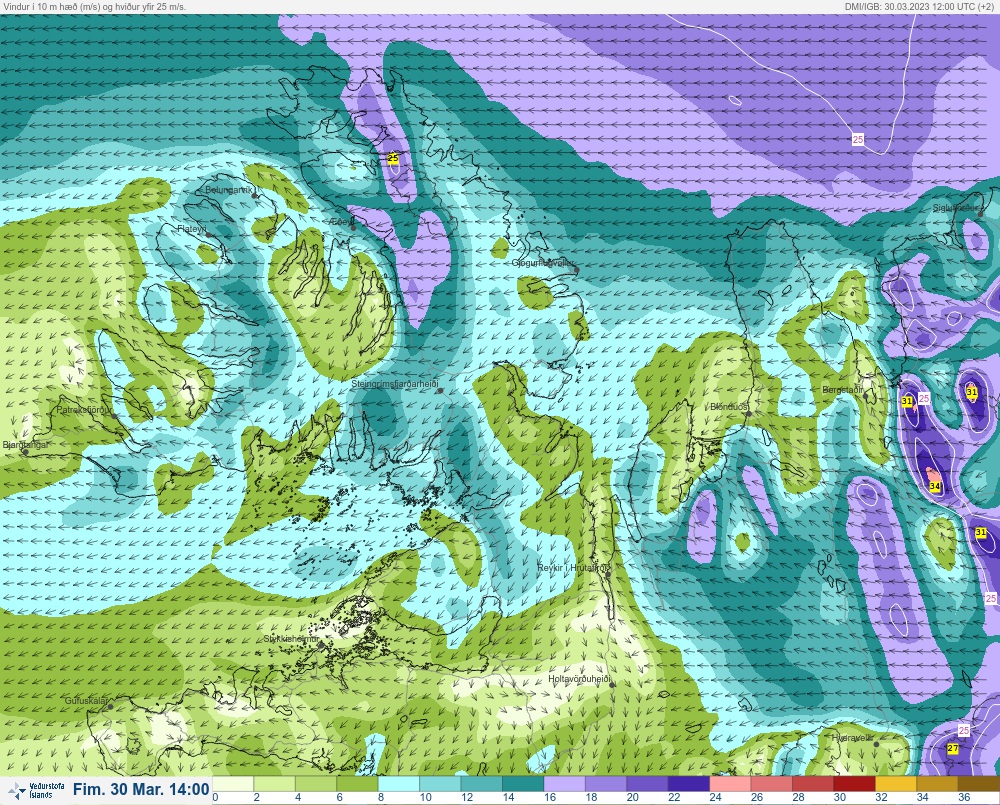Viewport: 1000px width, 805px height.
Task: Select the 20–22 m/s violet legend swatch
Action: (x=647, y=783)
